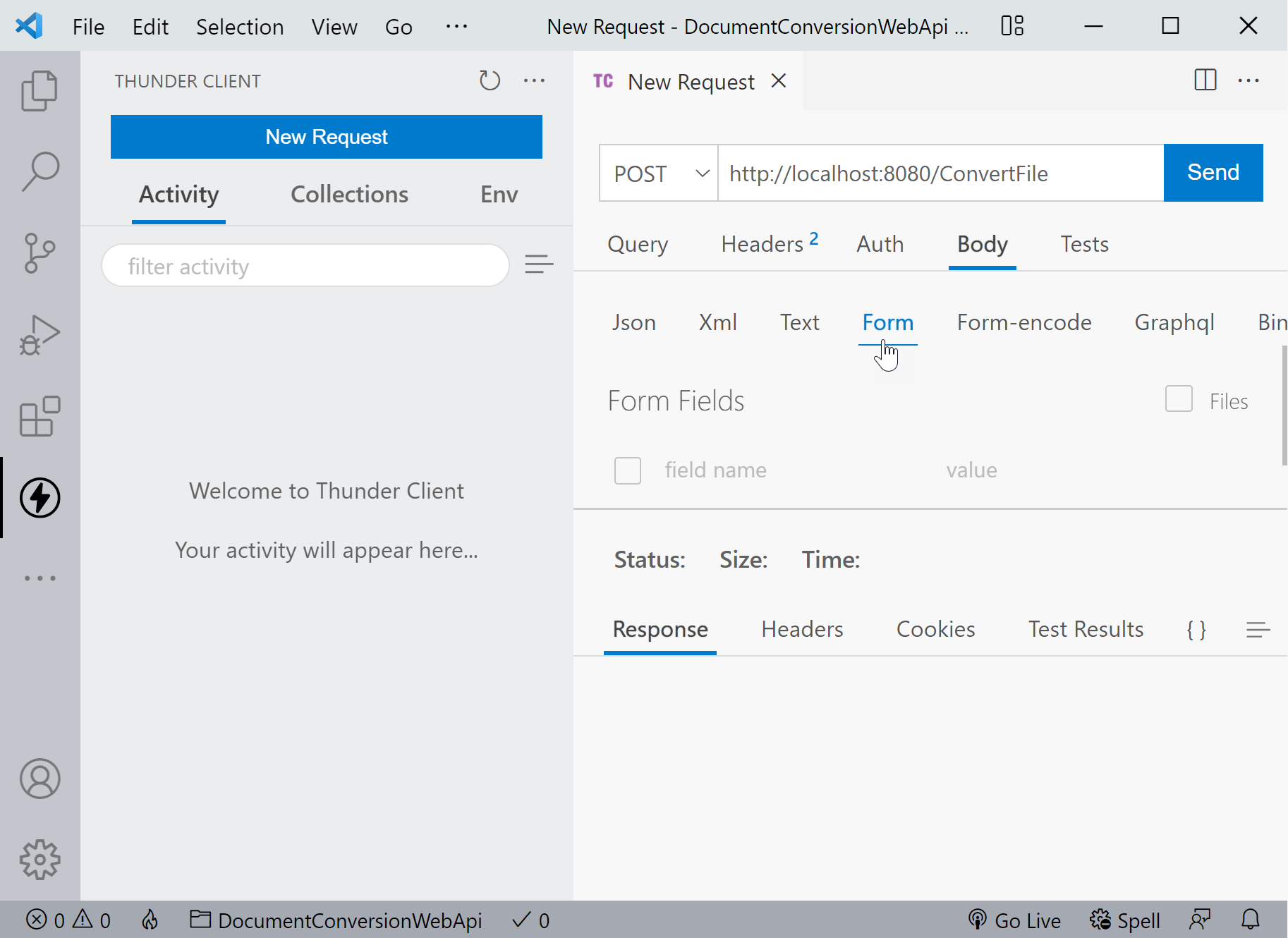Open the Thunder Client sidebar icon
This screenshot has width=1288, height=938.
[x=40, y=498]
